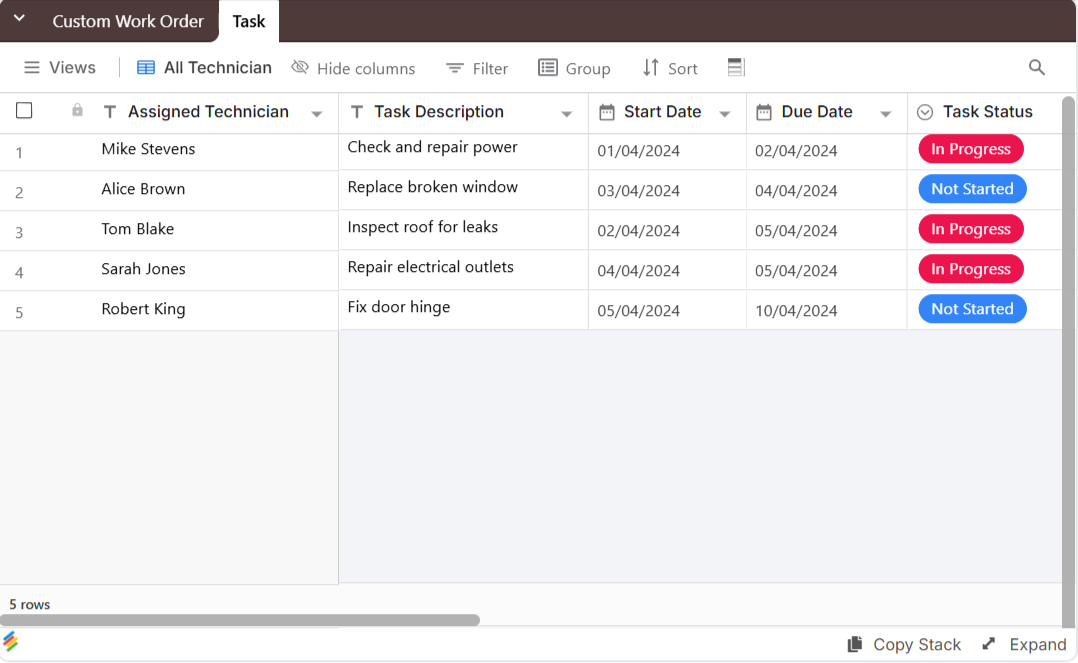Click 'Replace broken window' cell
1078x663 pixels.
[x=463, y=191]
